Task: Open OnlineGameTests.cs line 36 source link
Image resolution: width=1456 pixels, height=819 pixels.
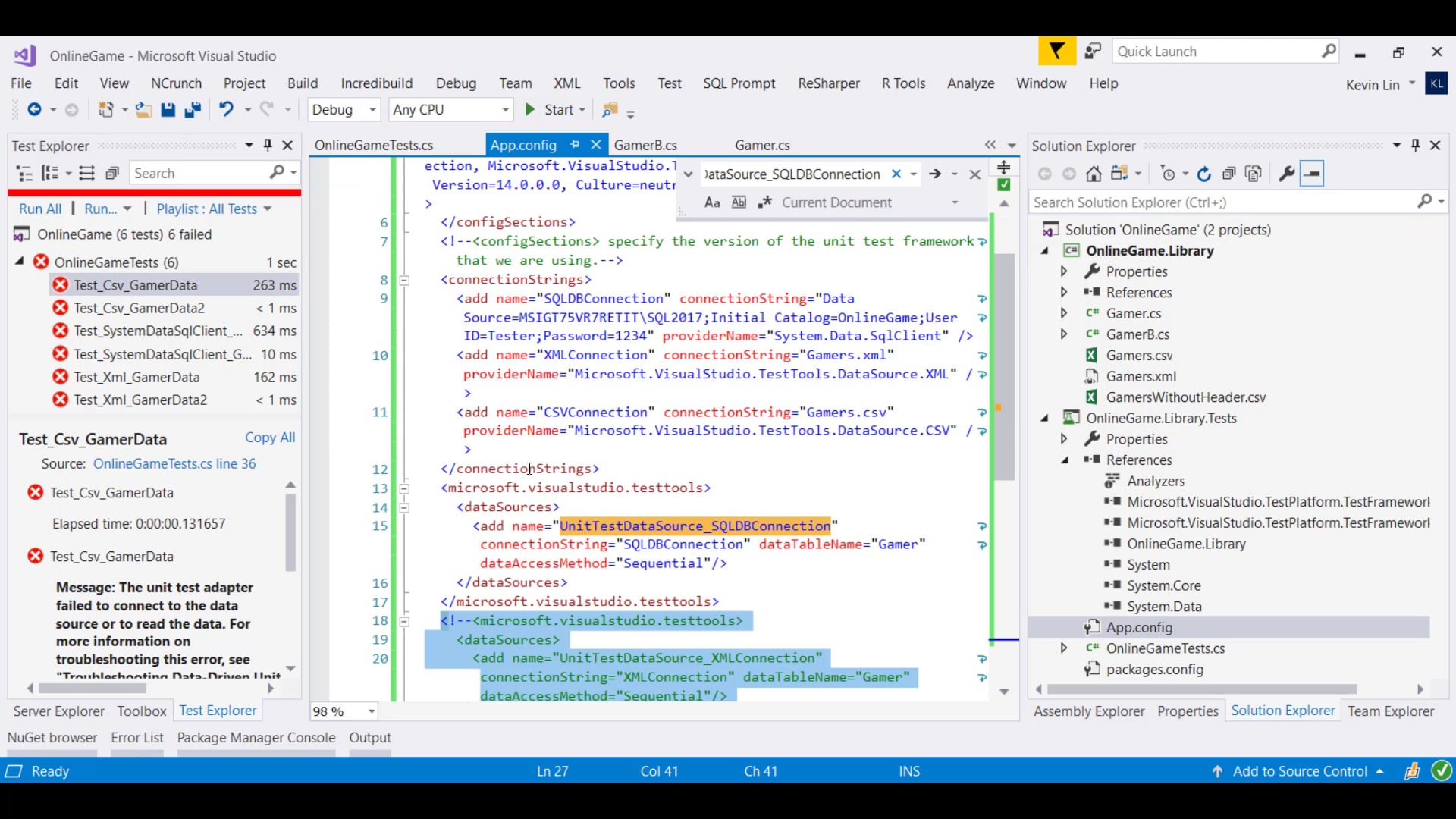Action: pos(174,463)
